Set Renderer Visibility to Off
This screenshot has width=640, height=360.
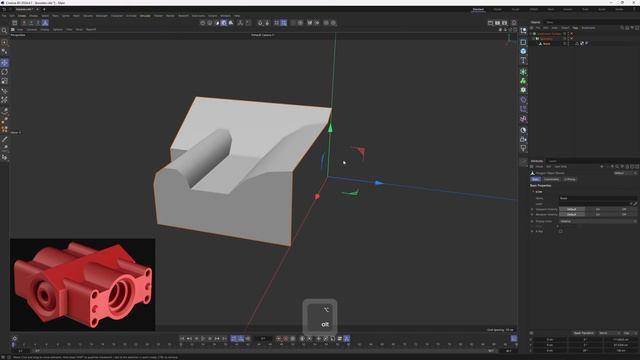[624, 214]
